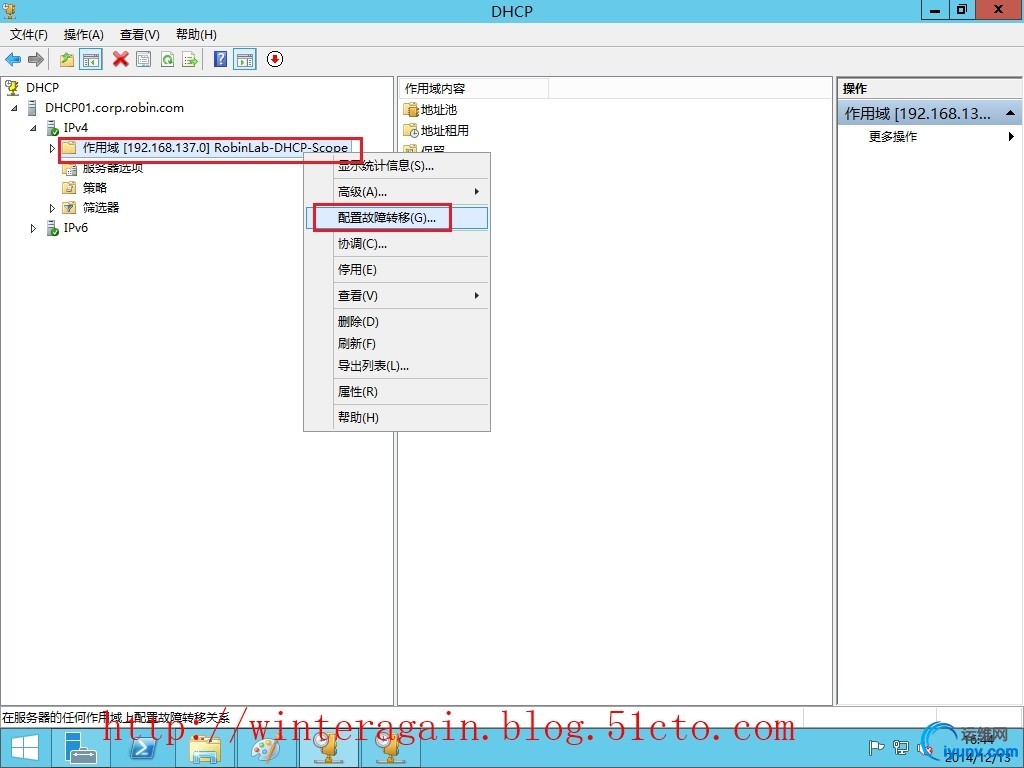Select the IPv4 node icon
Viewport: 1024px width, 768px height.
tap(54, 127)
